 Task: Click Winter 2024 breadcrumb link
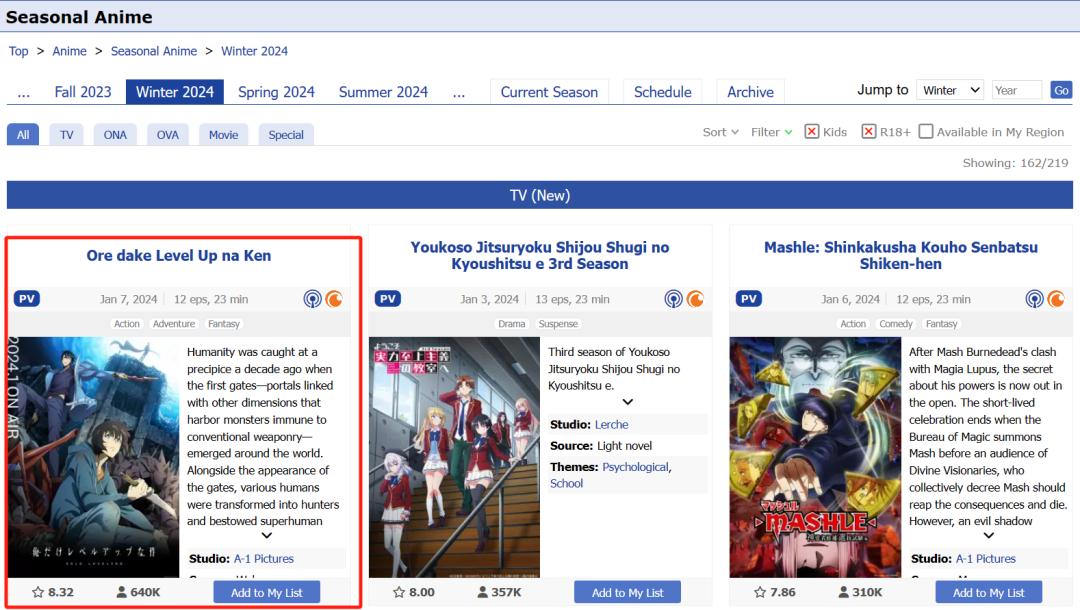[254, 51]
